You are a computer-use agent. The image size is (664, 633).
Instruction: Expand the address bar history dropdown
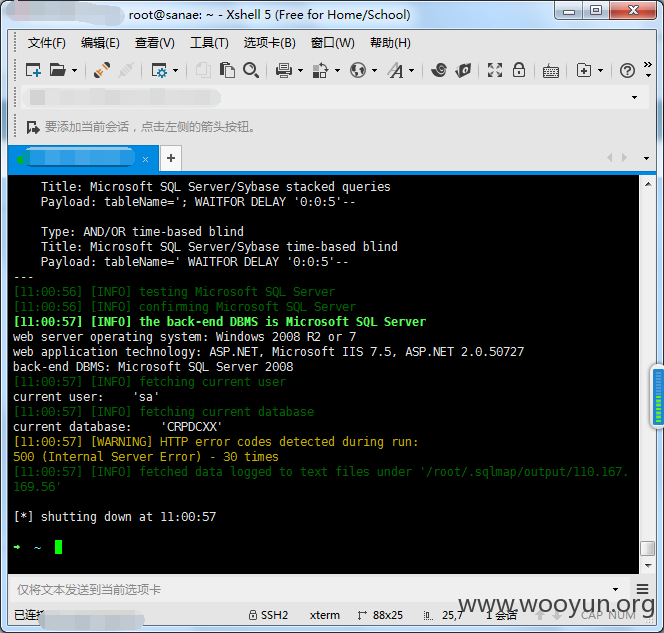(x=634, y=97)
